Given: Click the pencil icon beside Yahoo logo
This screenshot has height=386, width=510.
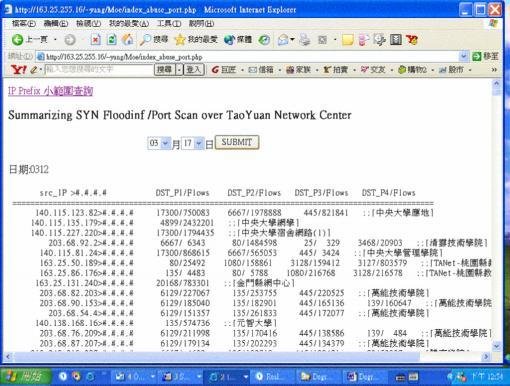Looking at the screenshot, I should [34, 70].
